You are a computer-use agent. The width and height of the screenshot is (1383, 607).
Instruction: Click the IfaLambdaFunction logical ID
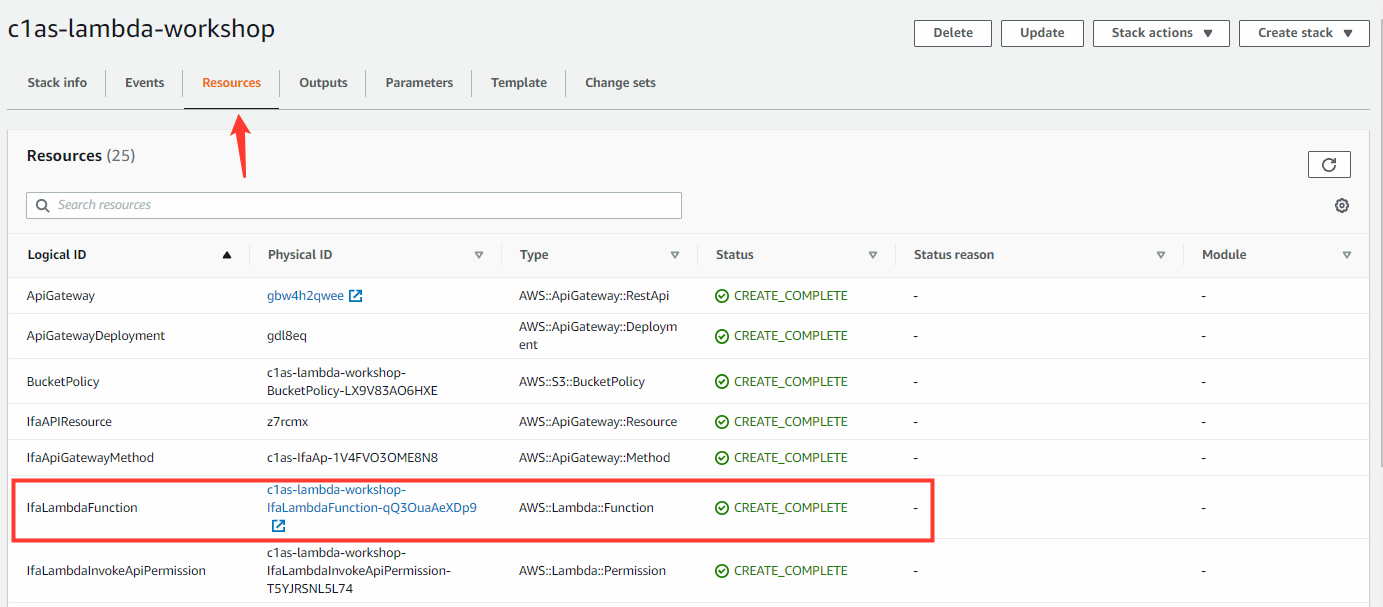point(82,508)
